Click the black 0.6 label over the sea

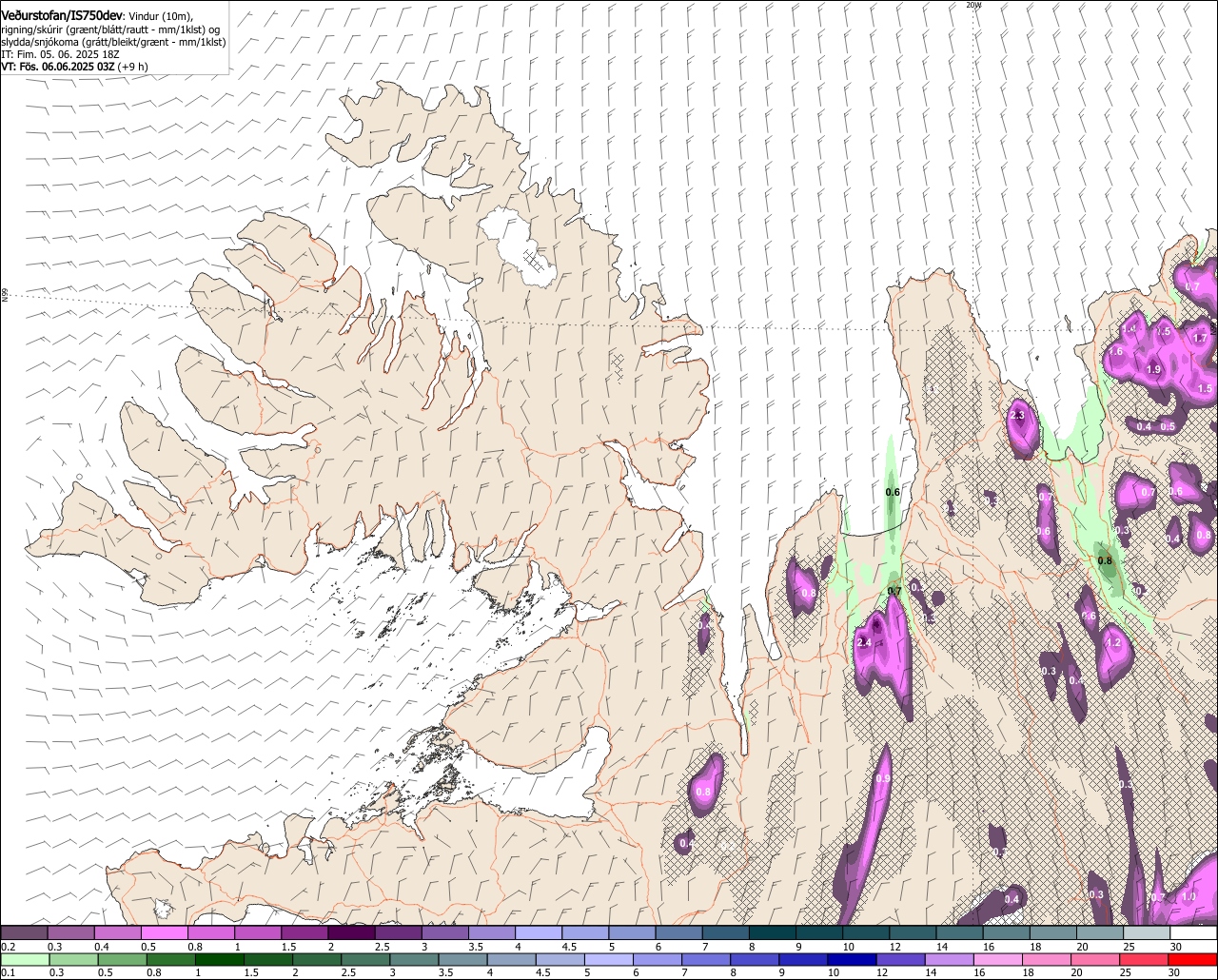[893, 492]
